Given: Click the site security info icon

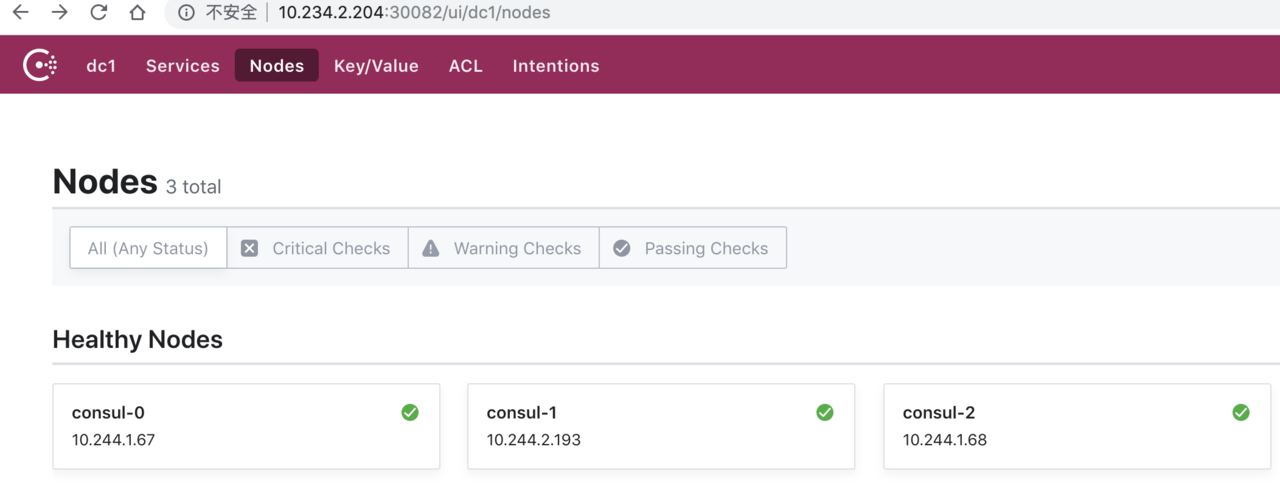Looking at the screenshot, I should [186, 13].
